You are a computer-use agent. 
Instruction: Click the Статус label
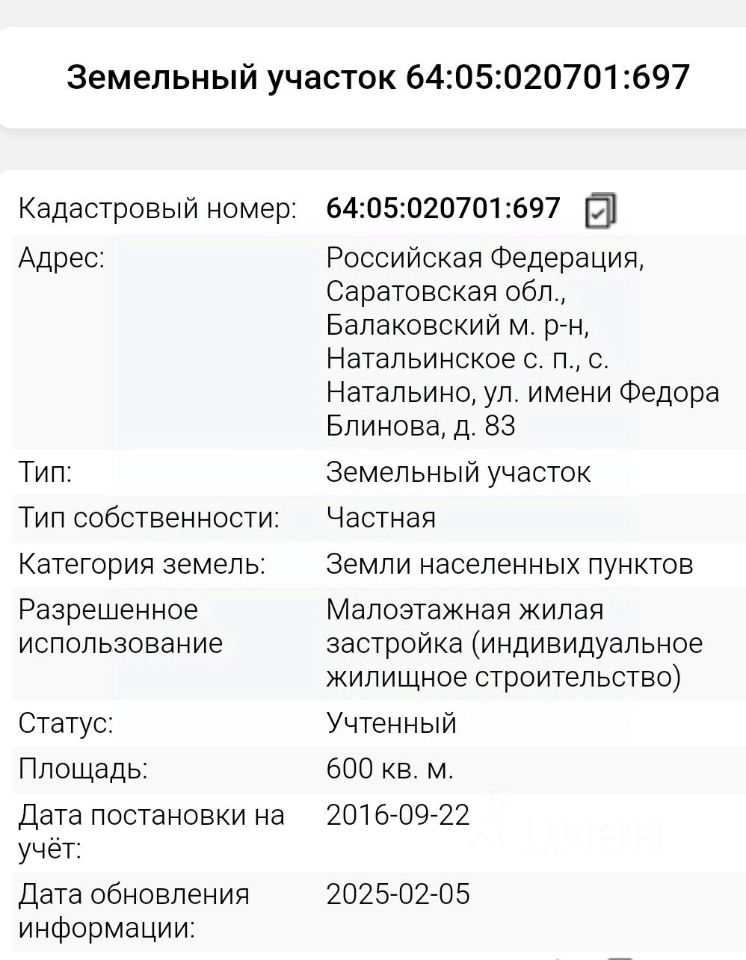(66, 723)
